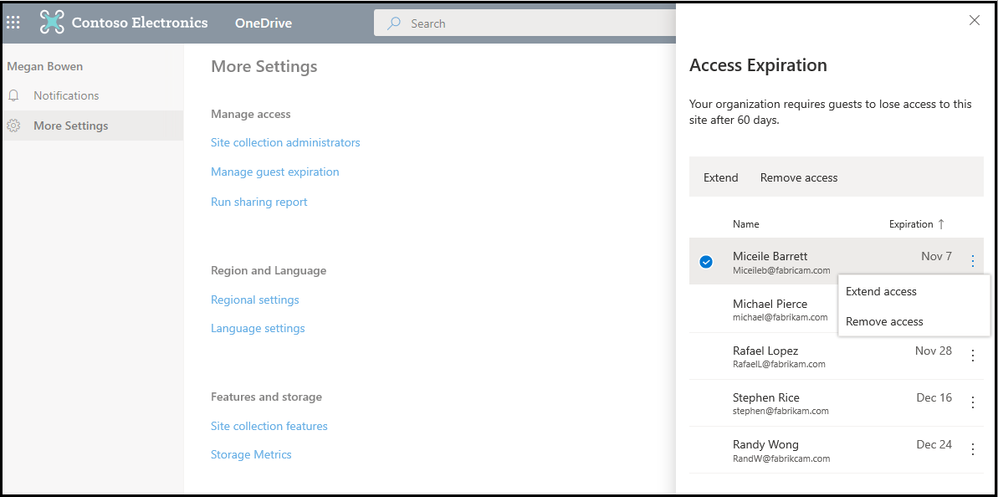
Task: Open the Run sharing report link
Action: pyautogui.click(x=259, y=202)
